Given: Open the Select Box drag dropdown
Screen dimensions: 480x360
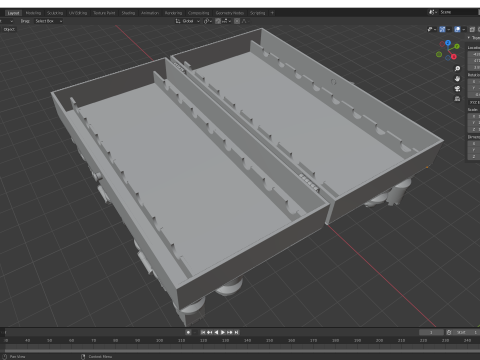Looking at the screenshot, I should [49, 21].
